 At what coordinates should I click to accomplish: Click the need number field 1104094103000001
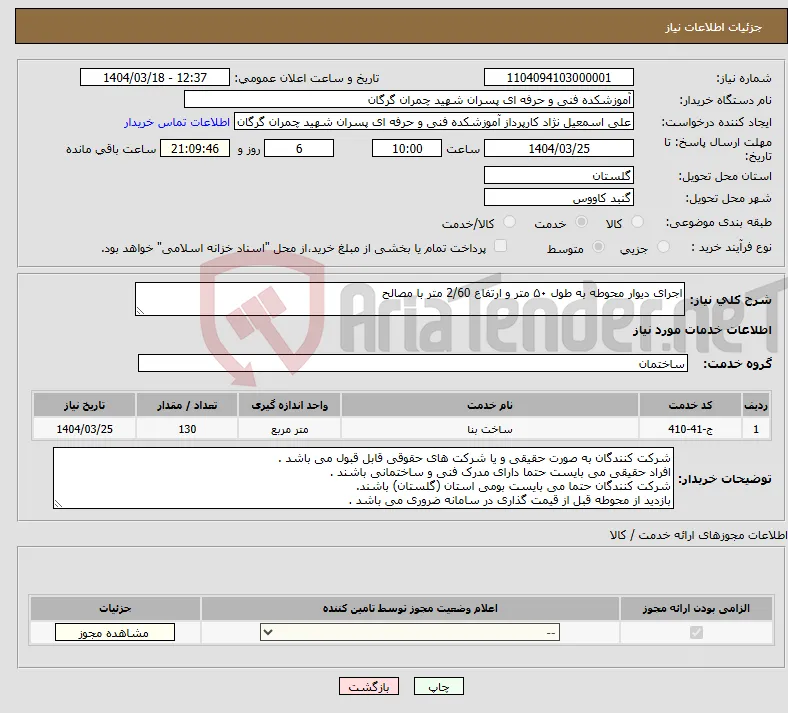pyautogui.click(x=558, y=77)
